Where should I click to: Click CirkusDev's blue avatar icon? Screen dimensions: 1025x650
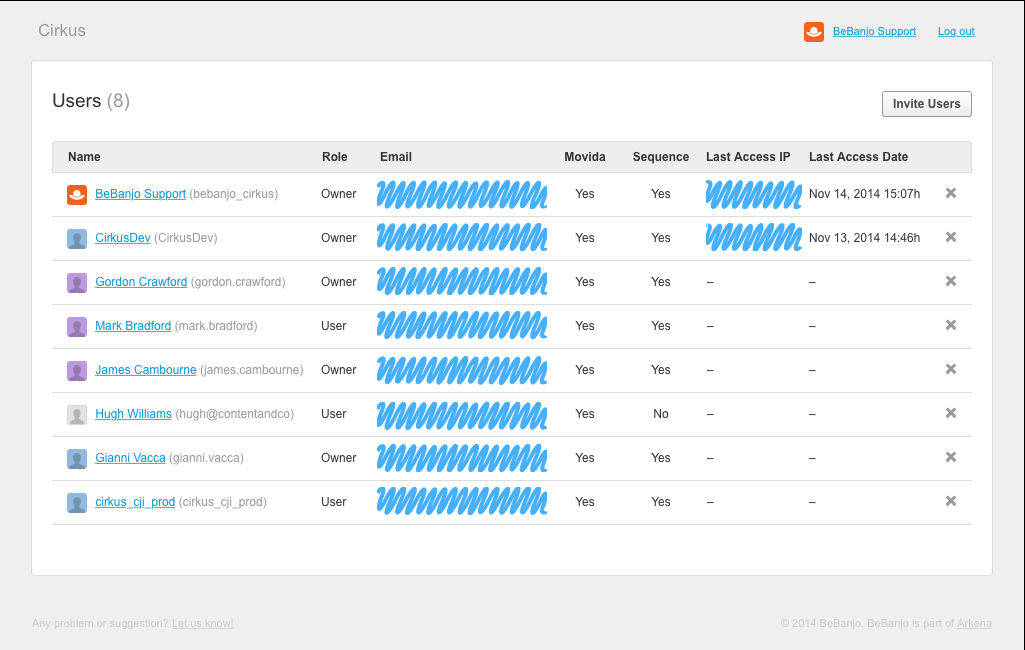coord(77,239)
